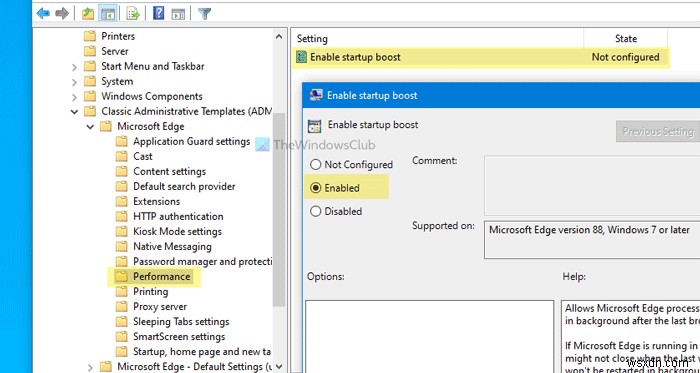Screen dimensions: 700x373
Task: Select SmartScreen settings folder
Action: click(179, 337)
